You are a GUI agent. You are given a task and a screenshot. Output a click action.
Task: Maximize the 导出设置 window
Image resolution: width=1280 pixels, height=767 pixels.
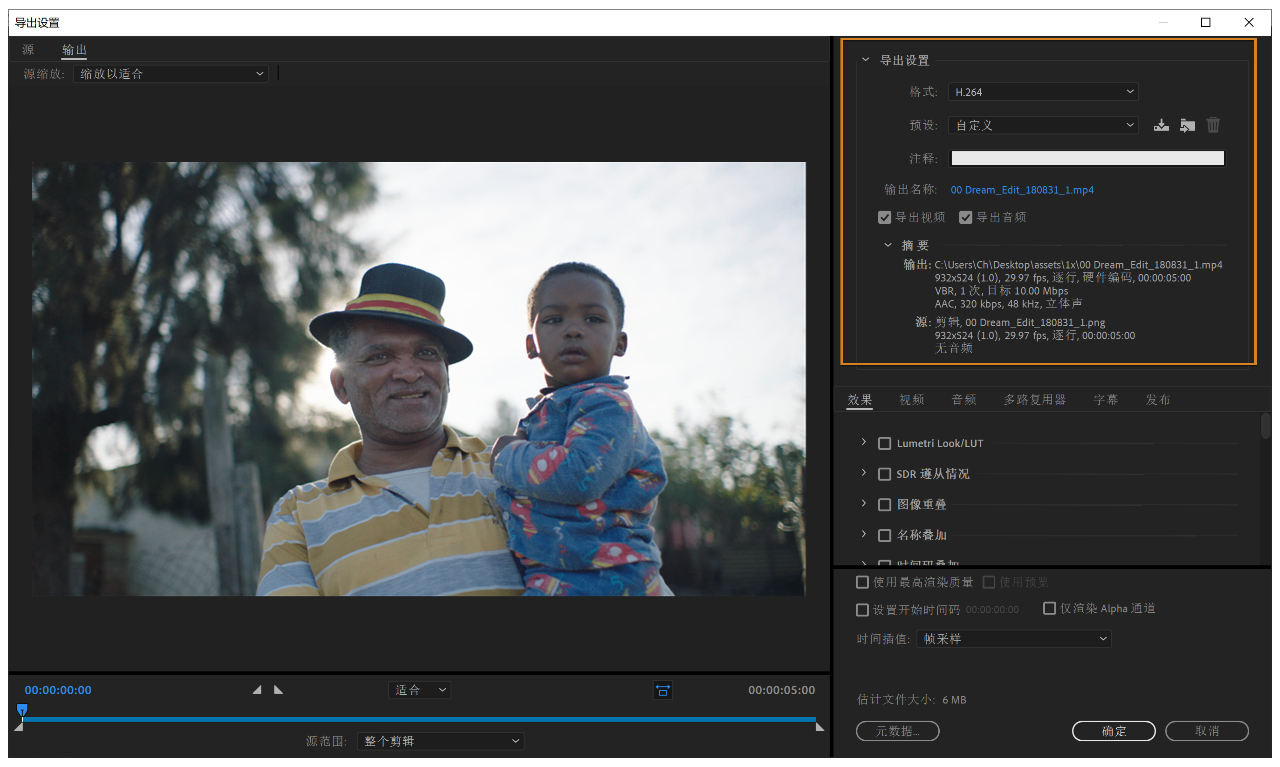tap(1205, 22)
